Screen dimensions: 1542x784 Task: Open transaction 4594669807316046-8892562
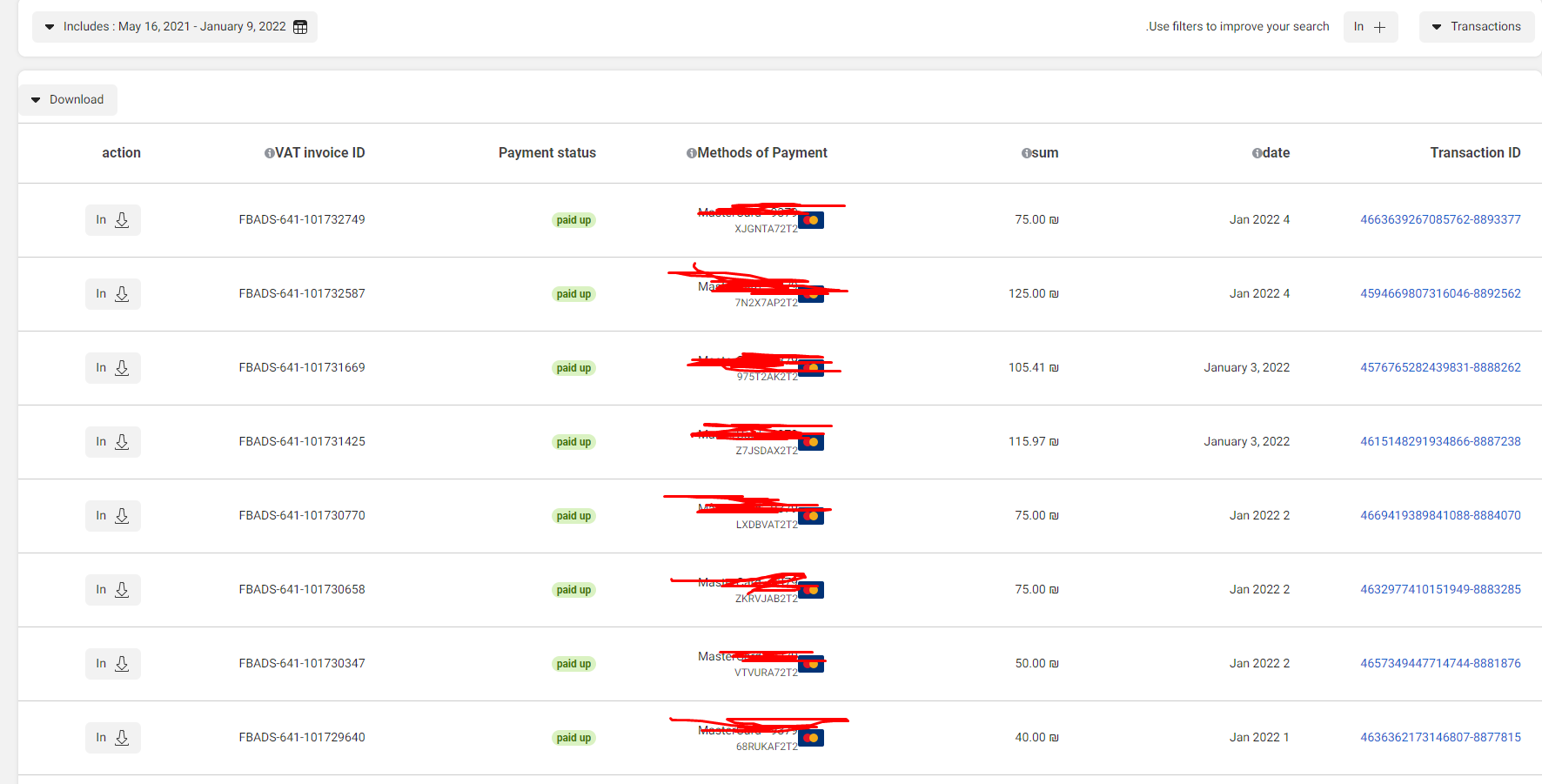[x=1440, y=294]
